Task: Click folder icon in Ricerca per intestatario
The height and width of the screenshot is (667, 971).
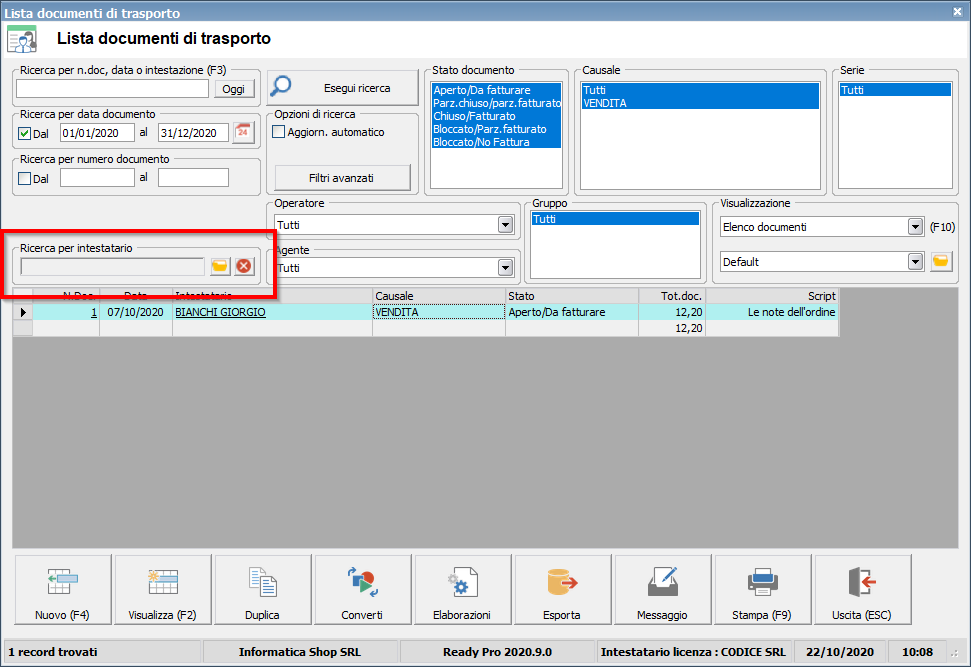Action: coord(220,266)
